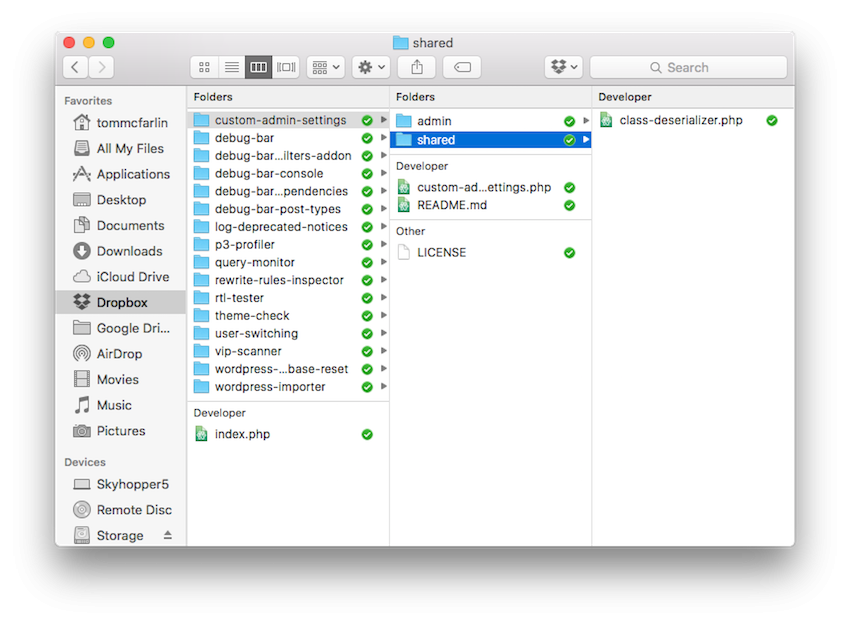Select the wordpress-importer folder

tap(288, 386)
